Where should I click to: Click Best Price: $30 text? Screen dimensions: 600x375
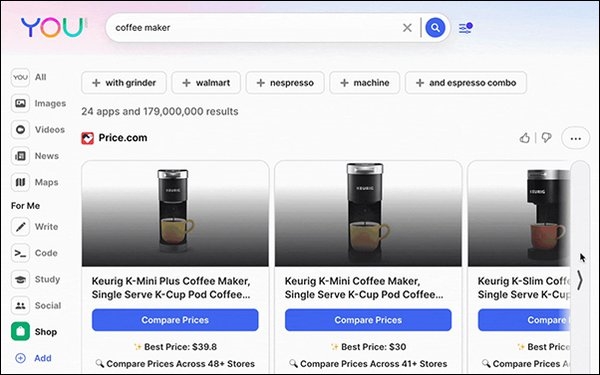click(x=368, y=347)
